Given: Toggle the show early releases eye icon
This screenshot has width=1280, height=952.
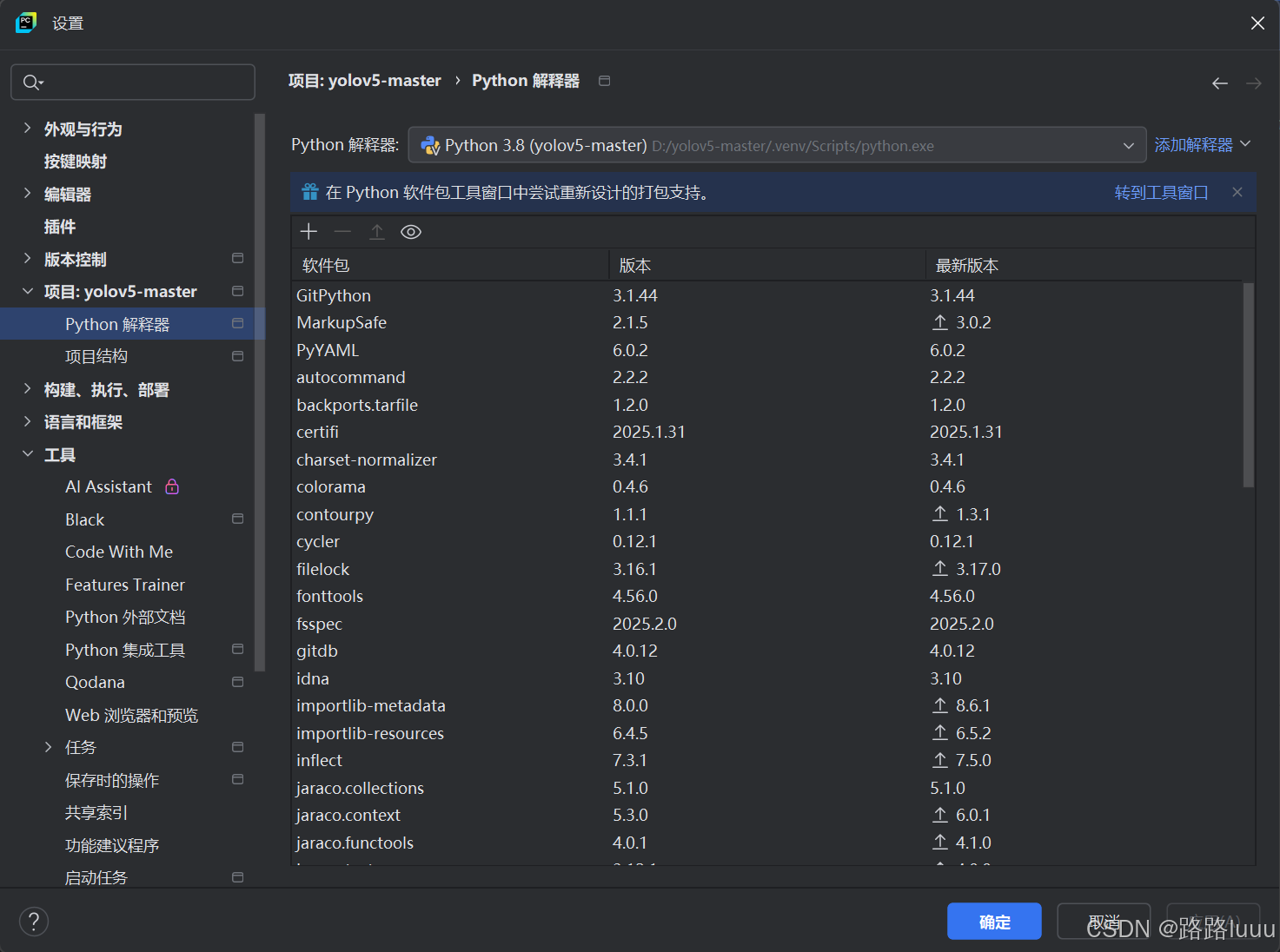Looking at the screenshot, I should pos(411,232).
